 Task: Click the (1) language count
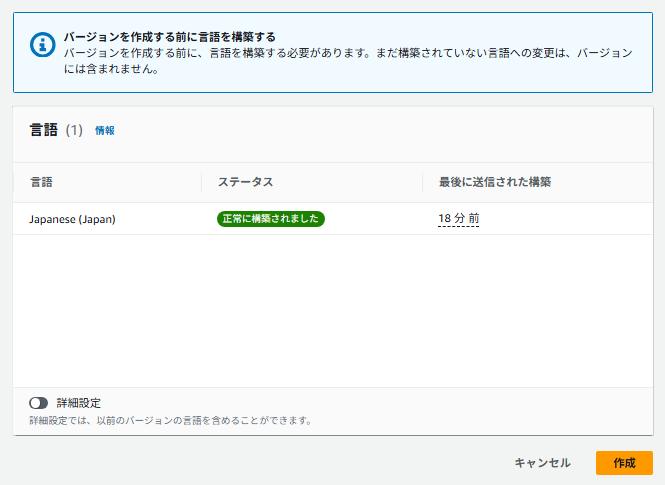click(74, 131)
